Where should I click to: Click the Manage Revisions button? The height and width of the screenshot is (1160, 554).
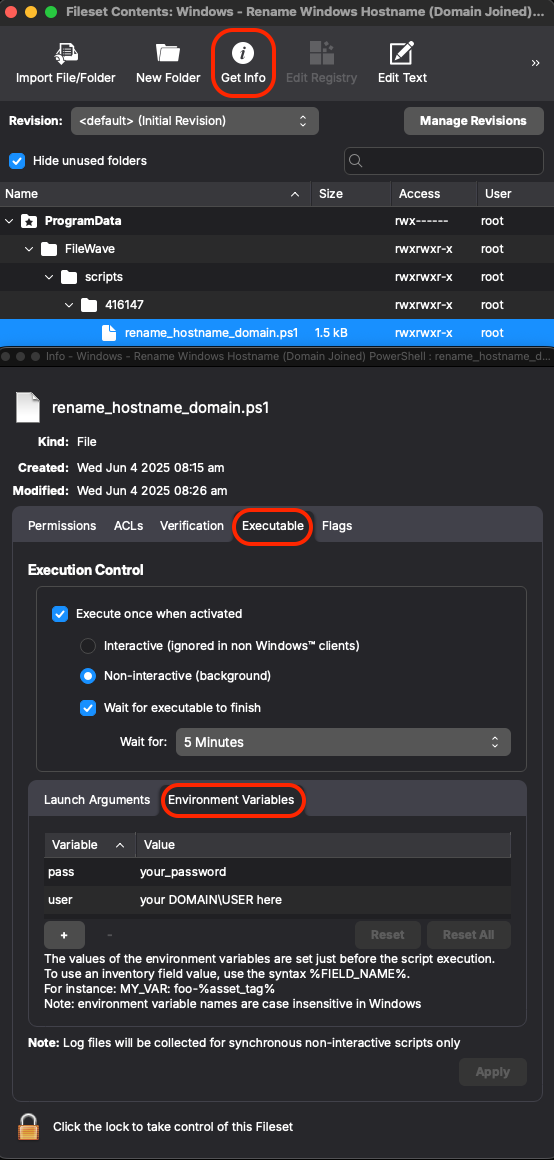click(x=473, y=121)
